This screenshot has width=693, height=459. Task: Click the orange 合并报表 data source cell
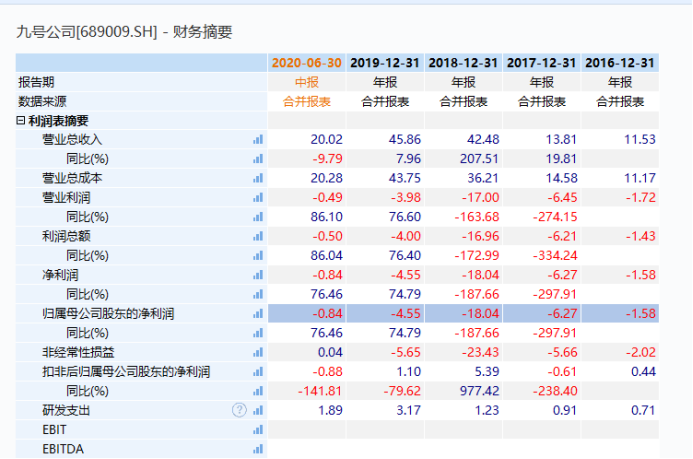[307, 102]
